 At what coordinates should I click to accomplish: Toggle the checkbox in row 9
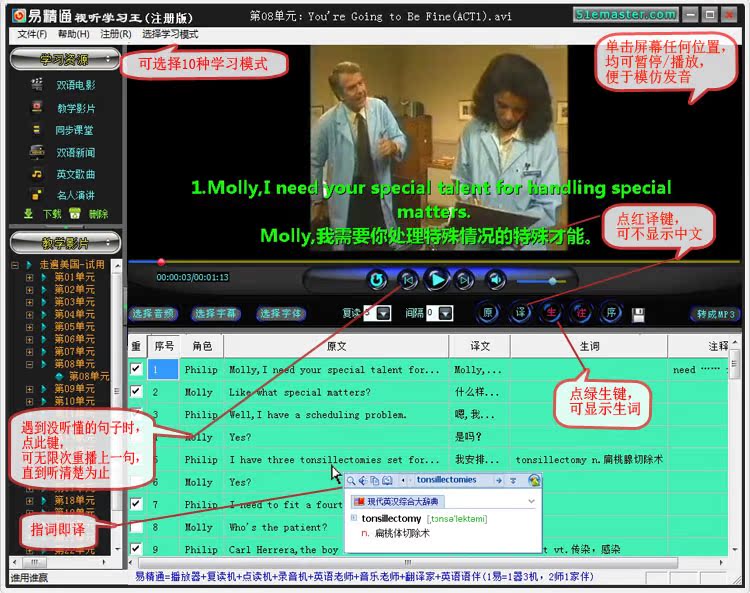(x=136, y=549)
